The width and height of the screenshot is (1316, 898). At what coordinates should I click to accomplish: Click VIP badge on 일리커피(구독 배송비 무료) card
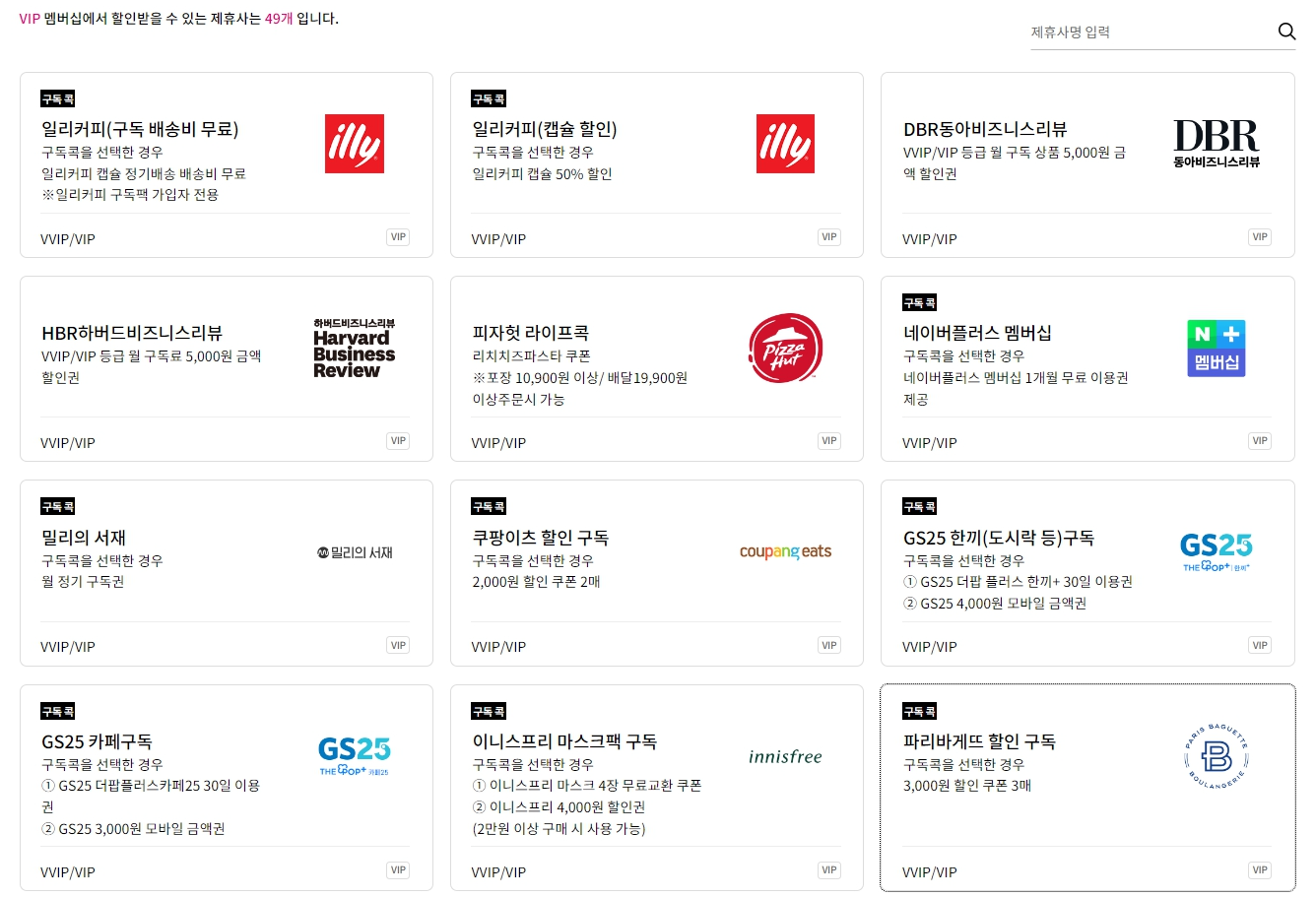[398, 237]
